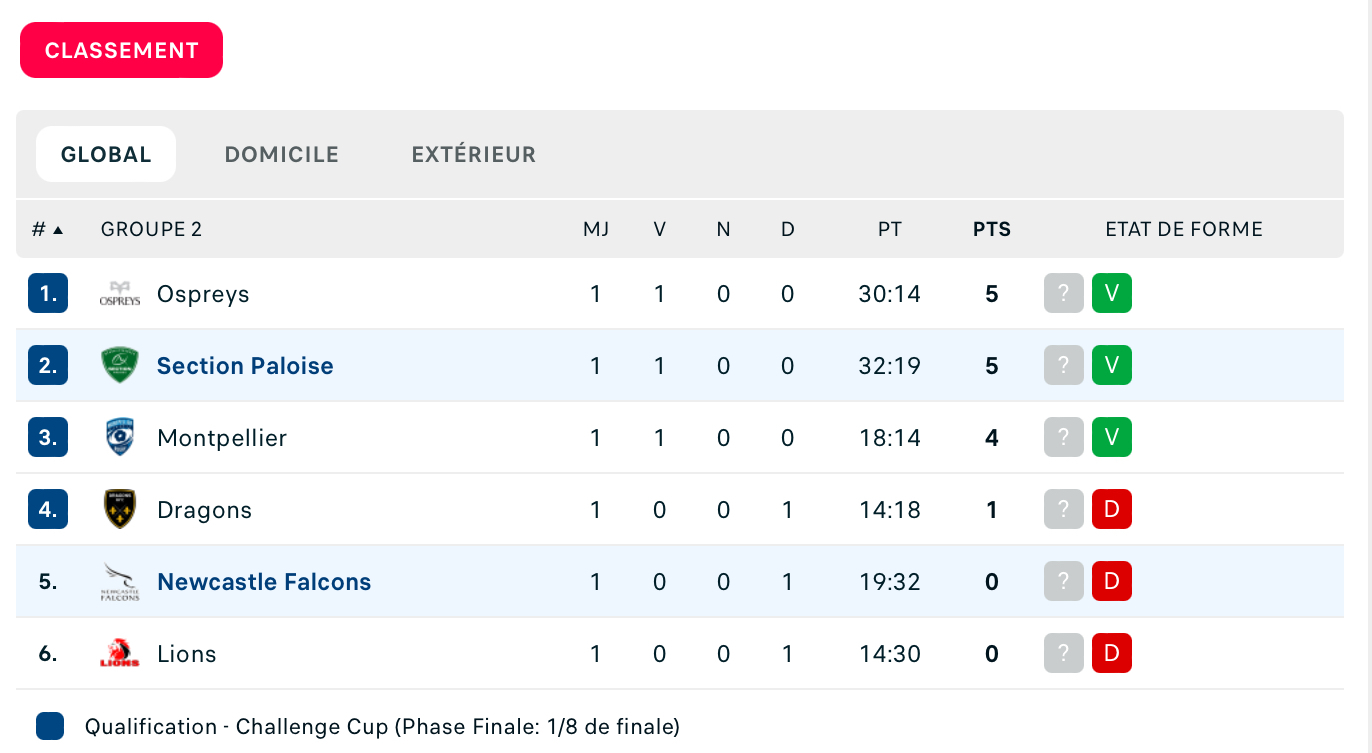The image size is (1372, 753).
Task: Click the Dragons team crest
Action: 120,510
